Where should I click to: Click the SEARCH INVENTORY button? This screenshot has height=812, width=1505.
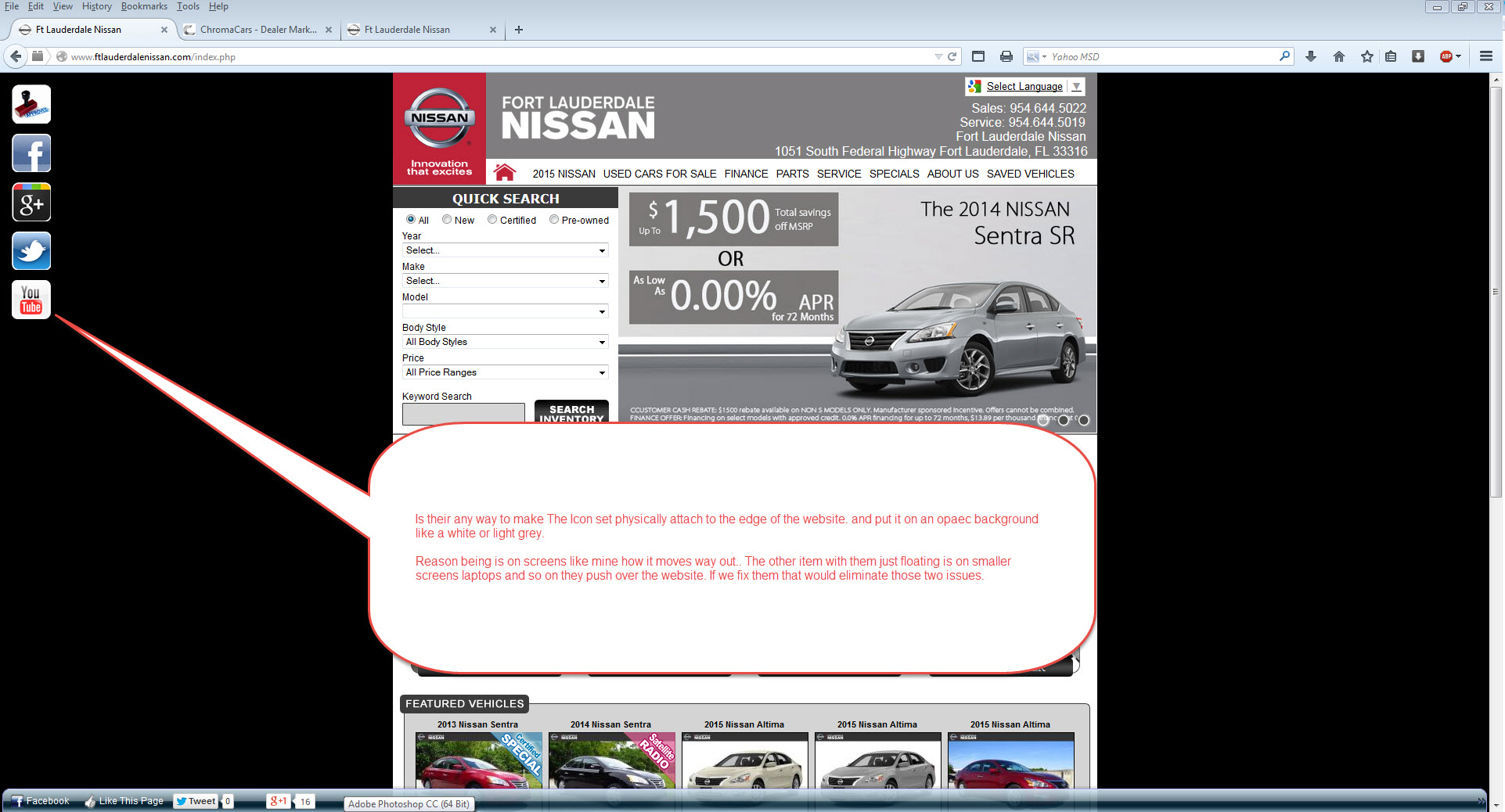click(x=571, y=412)
